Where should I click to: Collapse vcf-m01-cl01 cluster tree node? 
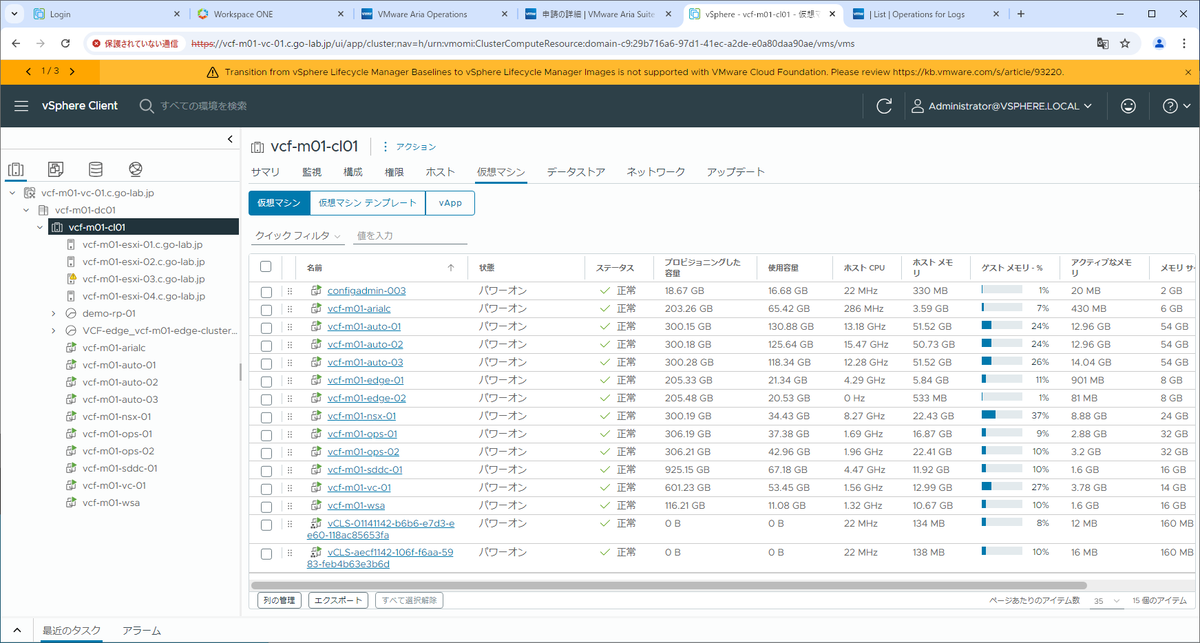[x=40, y=227]
